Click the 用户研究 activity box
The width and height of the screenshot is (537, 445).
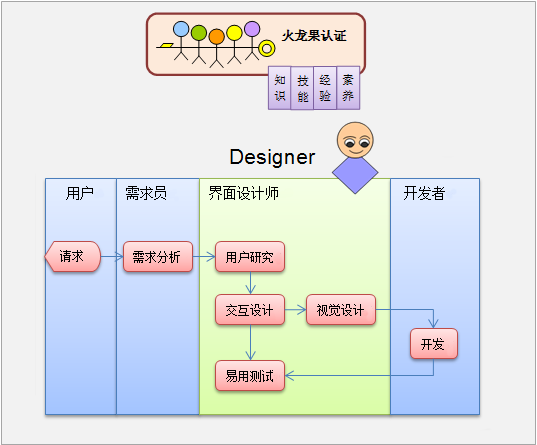click(250, 257)
